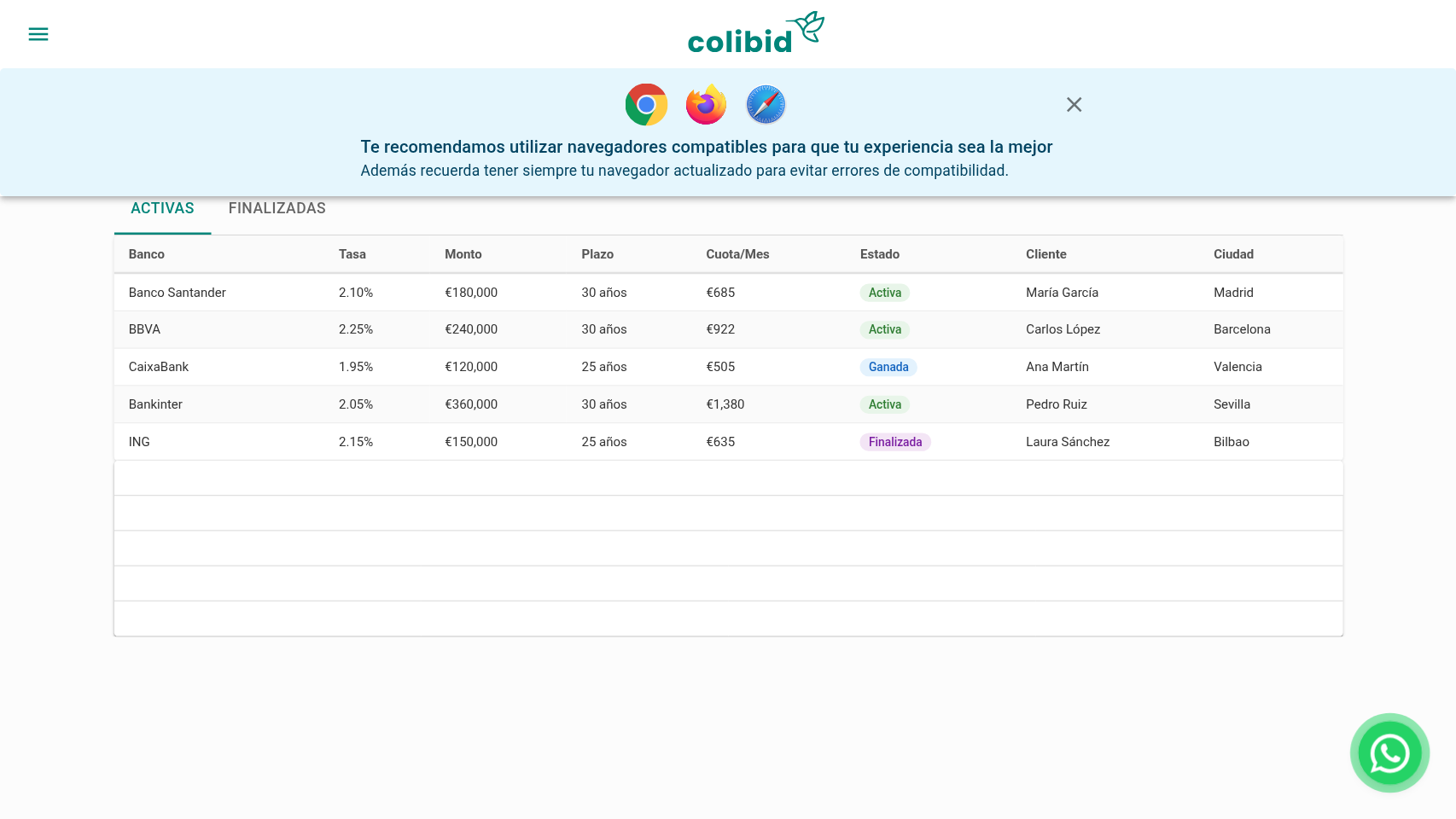Click client name María García
The height and width of the screenshot is (819, 1456).
pos(1062,293)
